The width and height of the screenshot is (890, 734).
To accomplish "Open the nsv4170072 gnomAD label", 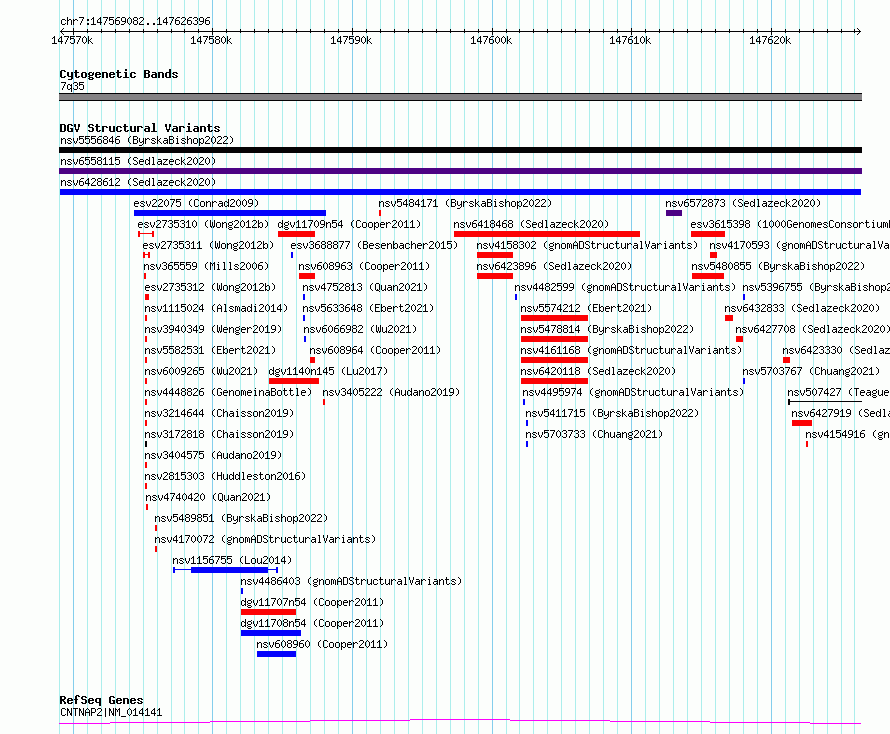I will [x=265, y=539].
